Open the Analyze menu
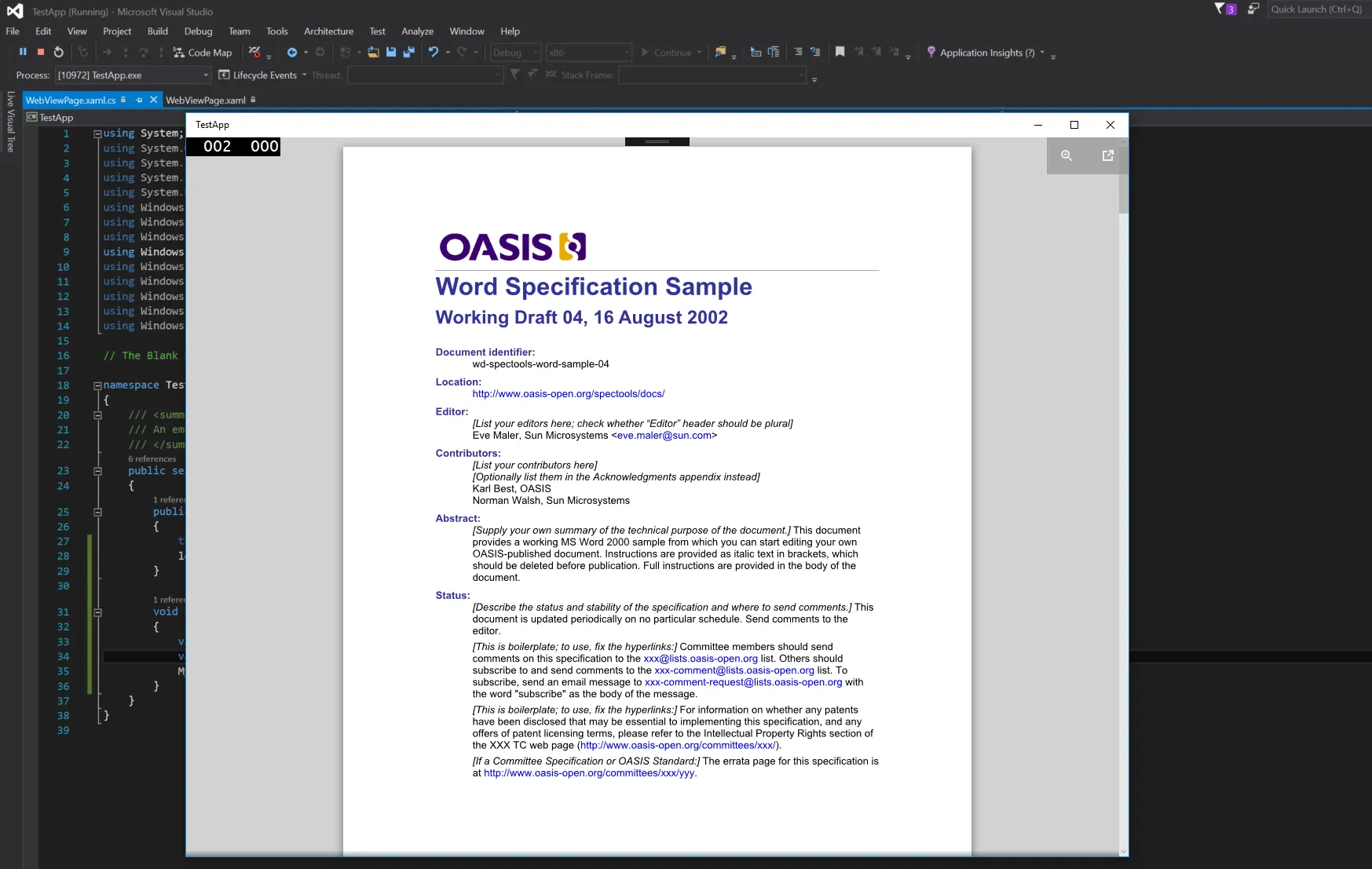1372x869 pixels. click(417, 31)
